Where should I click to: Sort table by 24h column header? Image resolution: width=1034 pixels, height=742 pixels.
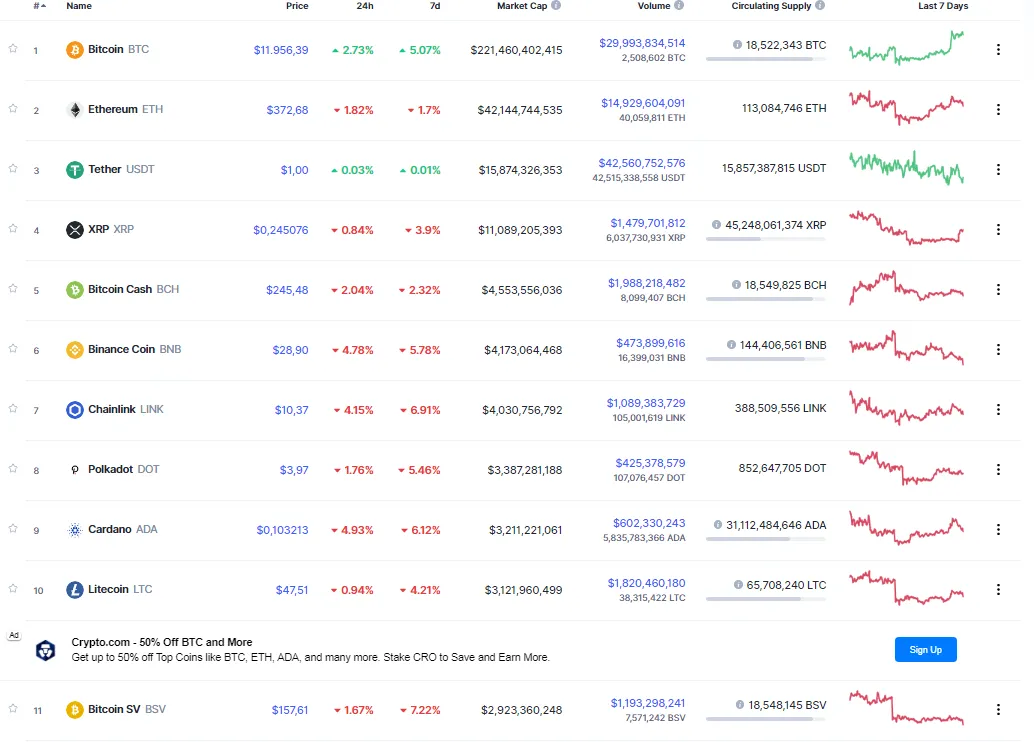(x=365, y=6)
